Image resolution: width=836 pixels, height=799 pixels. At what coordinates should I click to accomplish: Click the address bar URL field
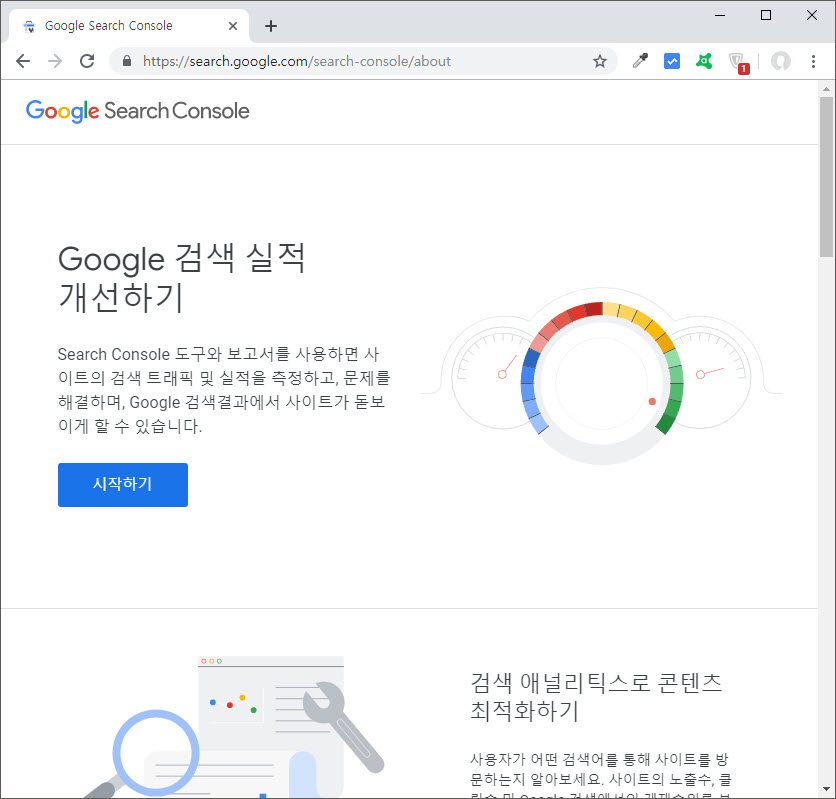pyautogui.click(x=360, y=61)
